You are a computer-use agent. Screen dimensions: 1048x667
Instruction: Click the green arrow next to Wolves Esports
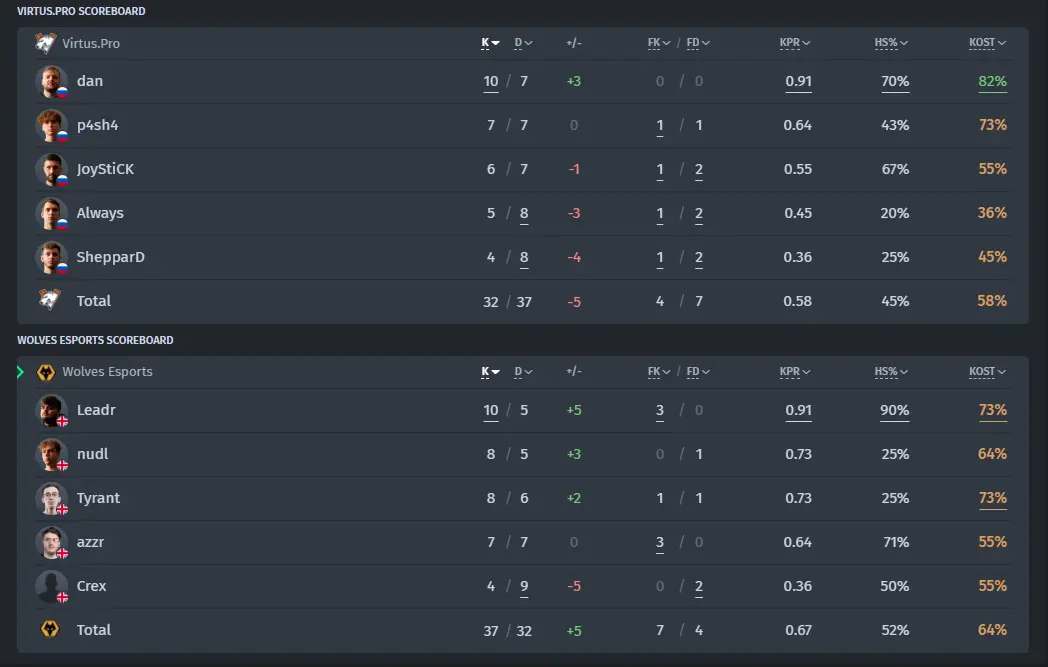pyautogui.click(x=20, y=372)
